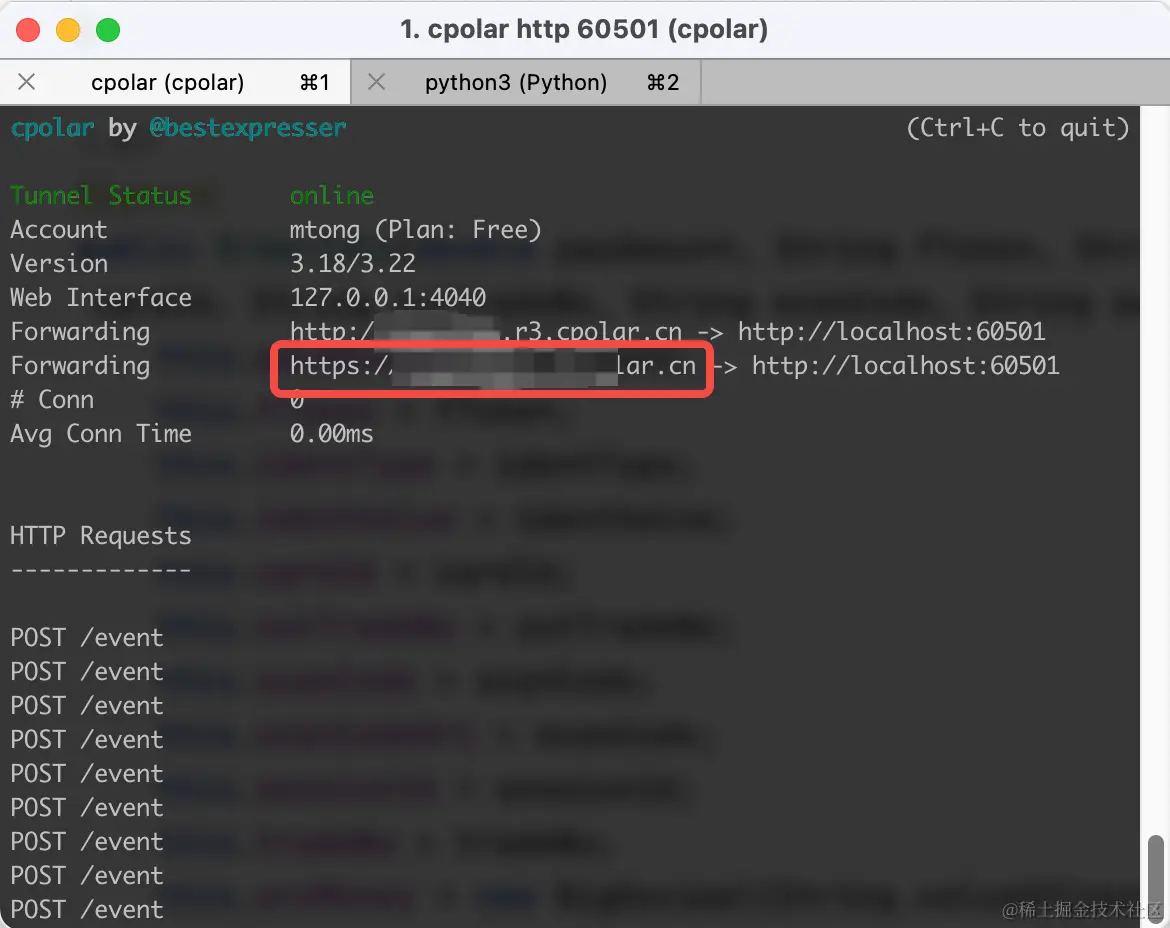
Task: Click the 'Avg Conn Time' label
Action: (101, 434)
